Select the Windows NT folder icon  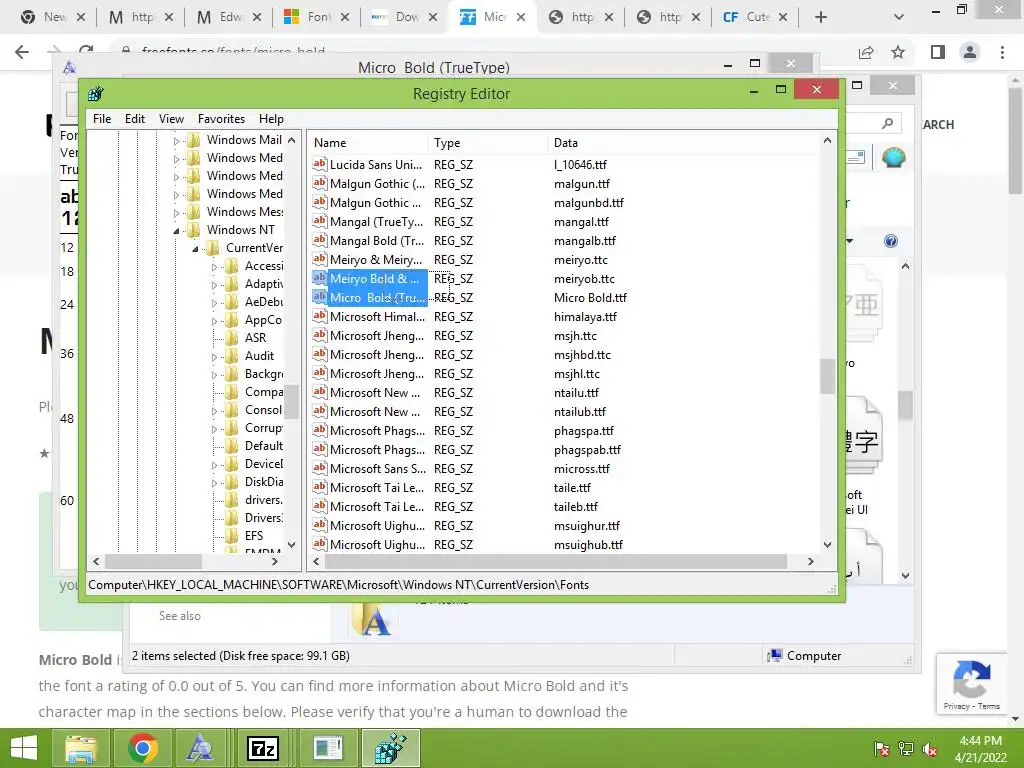click(193, 229)
